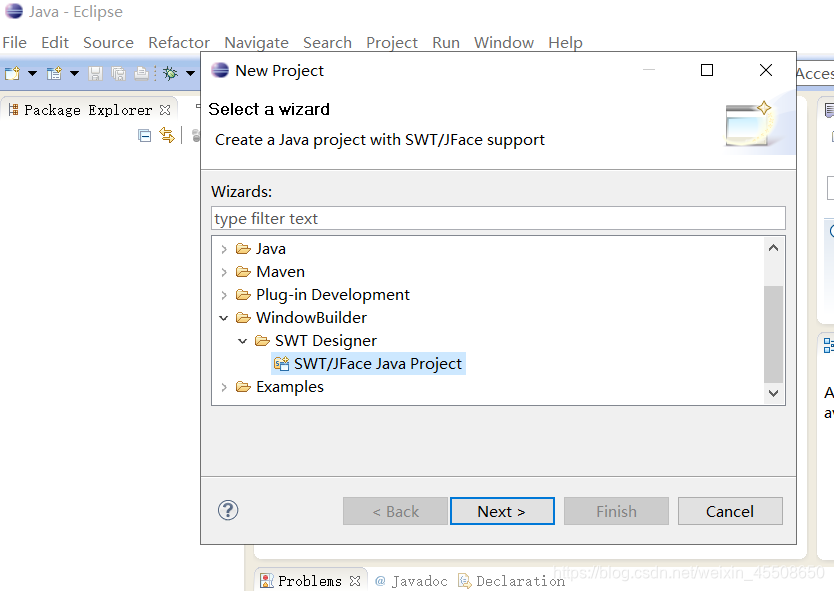Click the Print toolbar icon

[x=141, y=73]
